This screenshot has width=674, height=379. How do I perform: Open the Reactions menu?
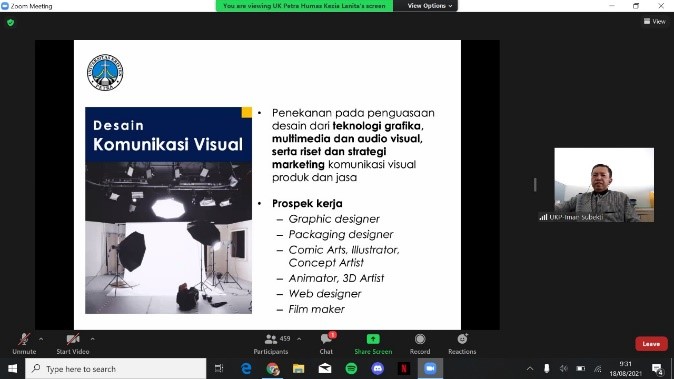462,344
